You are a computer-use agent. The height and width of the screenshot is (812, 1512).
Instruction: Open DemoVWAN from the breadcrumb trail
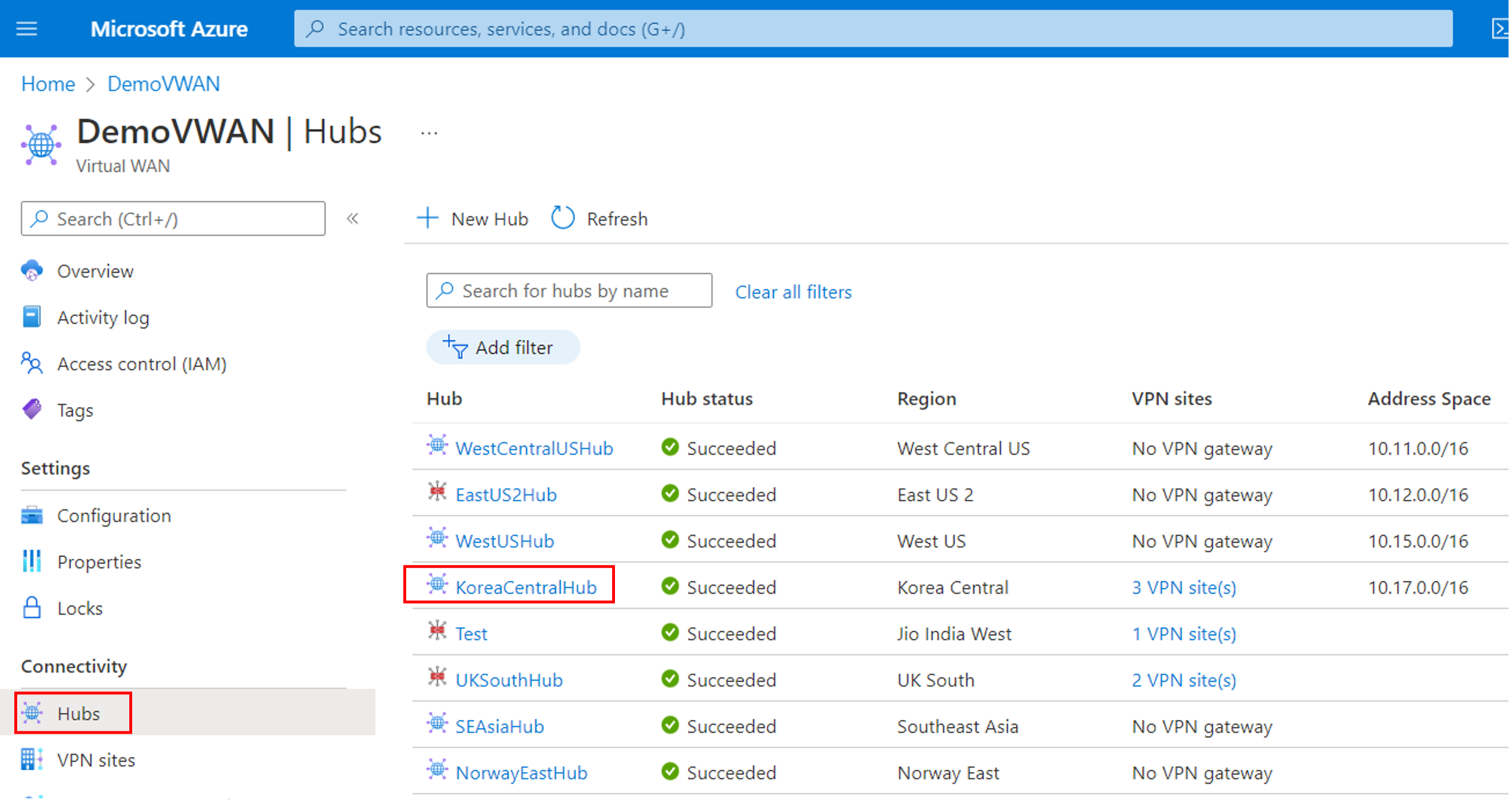[163, 83]
